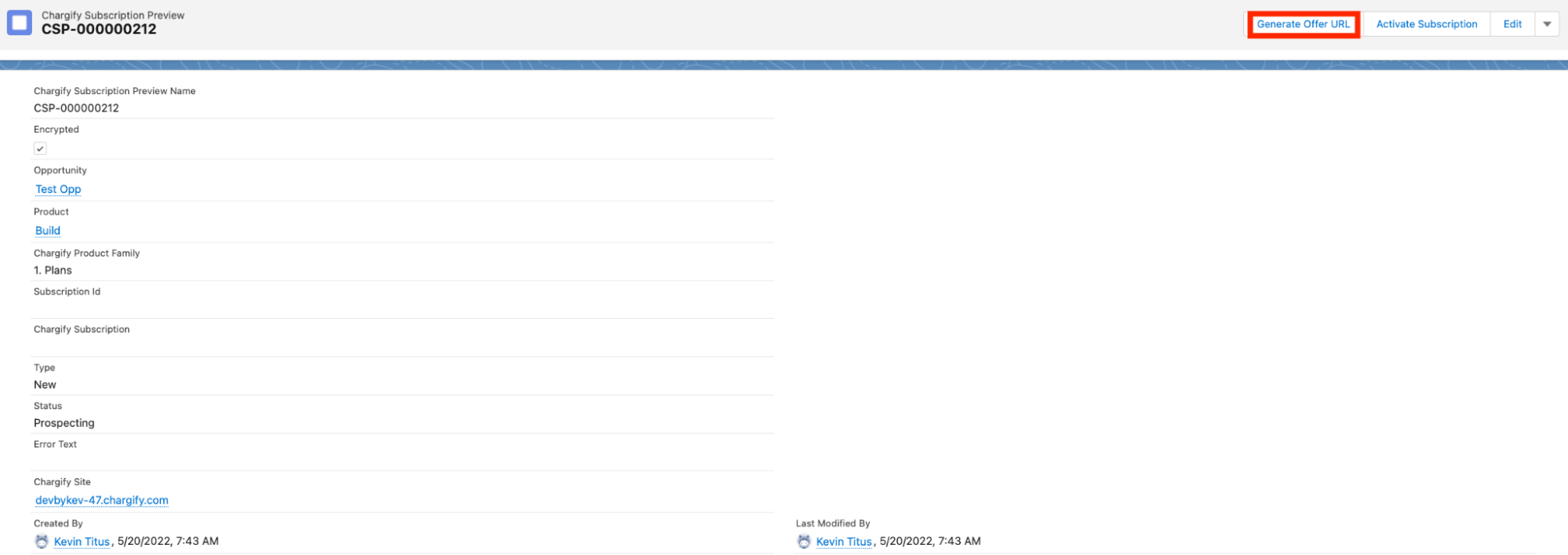Click the Type value New
The image size is (1568, 555).
(45, 385)
